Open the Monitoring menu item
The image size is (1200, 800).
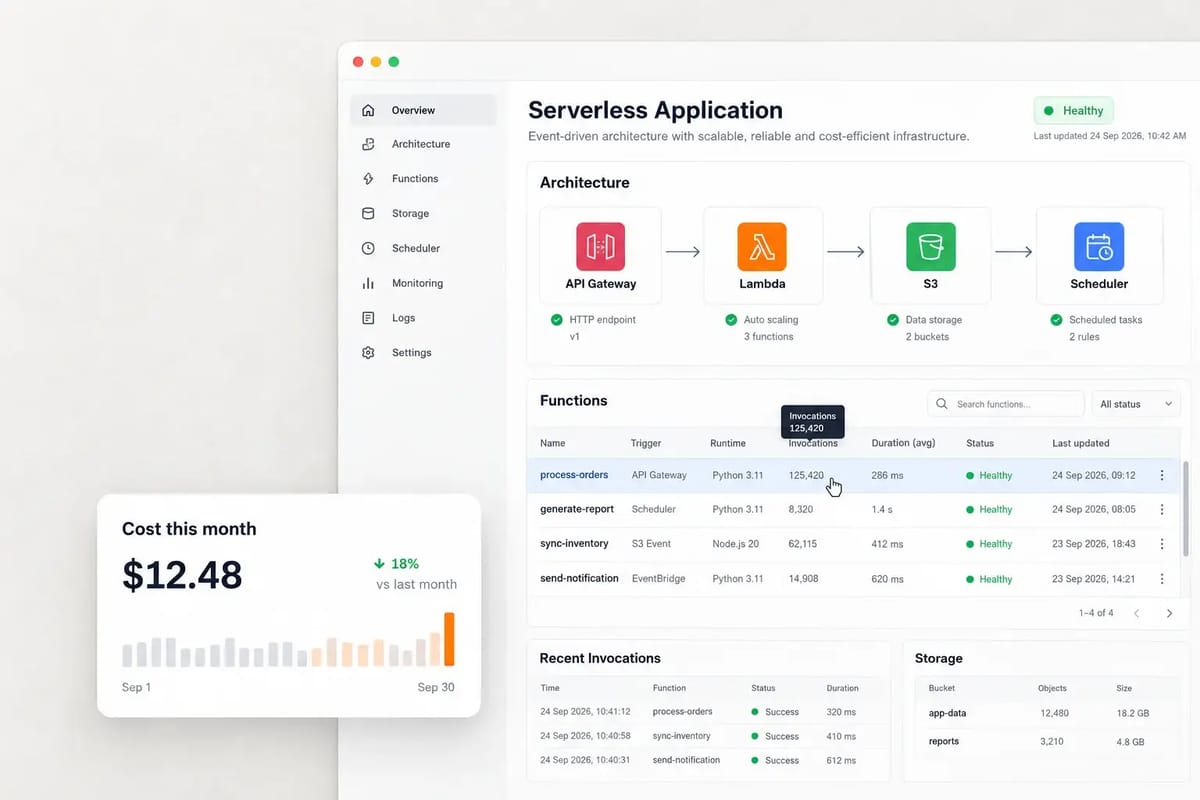(x=423, y=283)
